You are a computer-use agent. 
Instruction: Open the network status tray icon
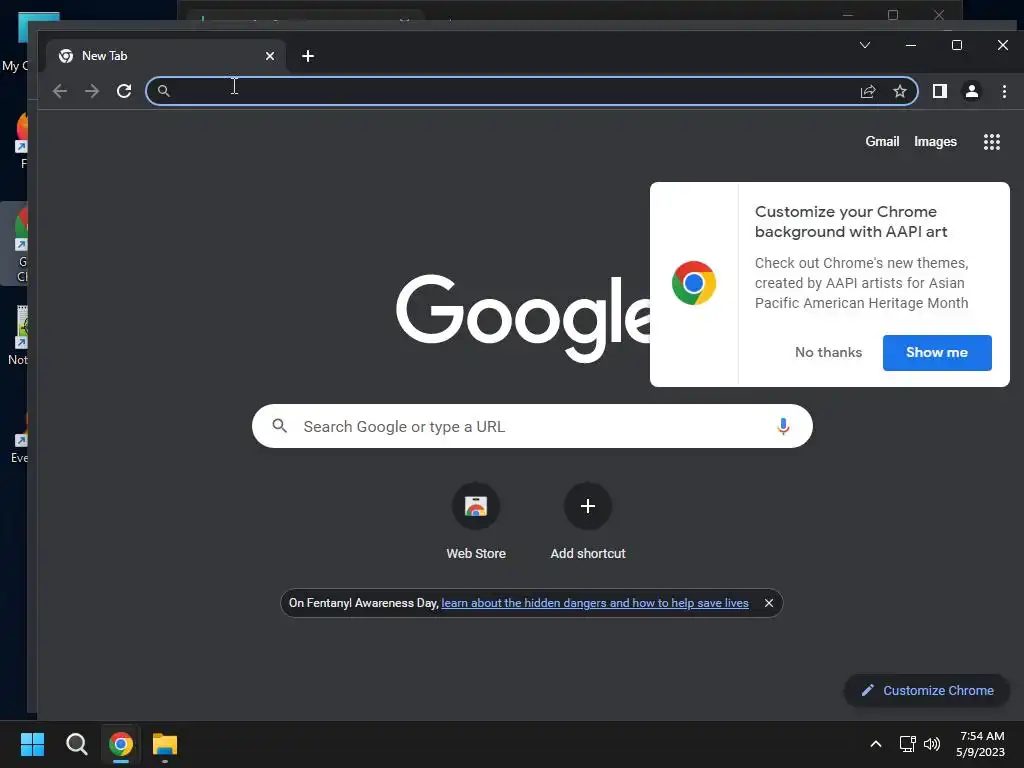907,744
